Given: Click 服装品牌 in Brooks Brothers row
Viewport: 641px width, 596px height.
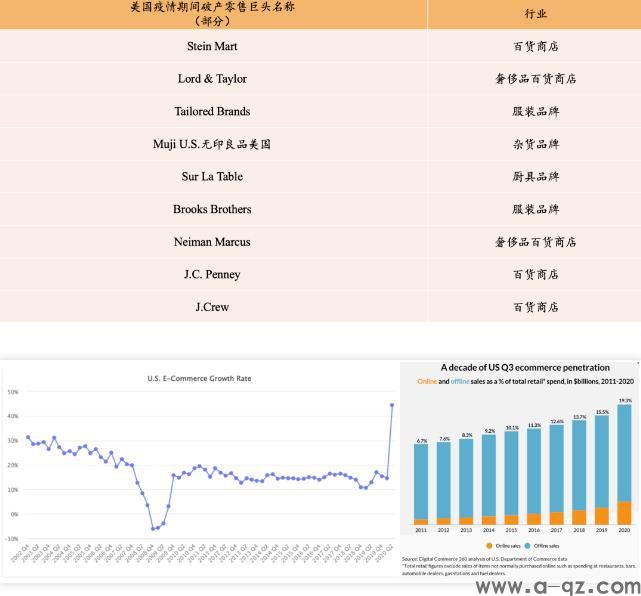Looking at the screenshot, I should click(x=536, y=209).
